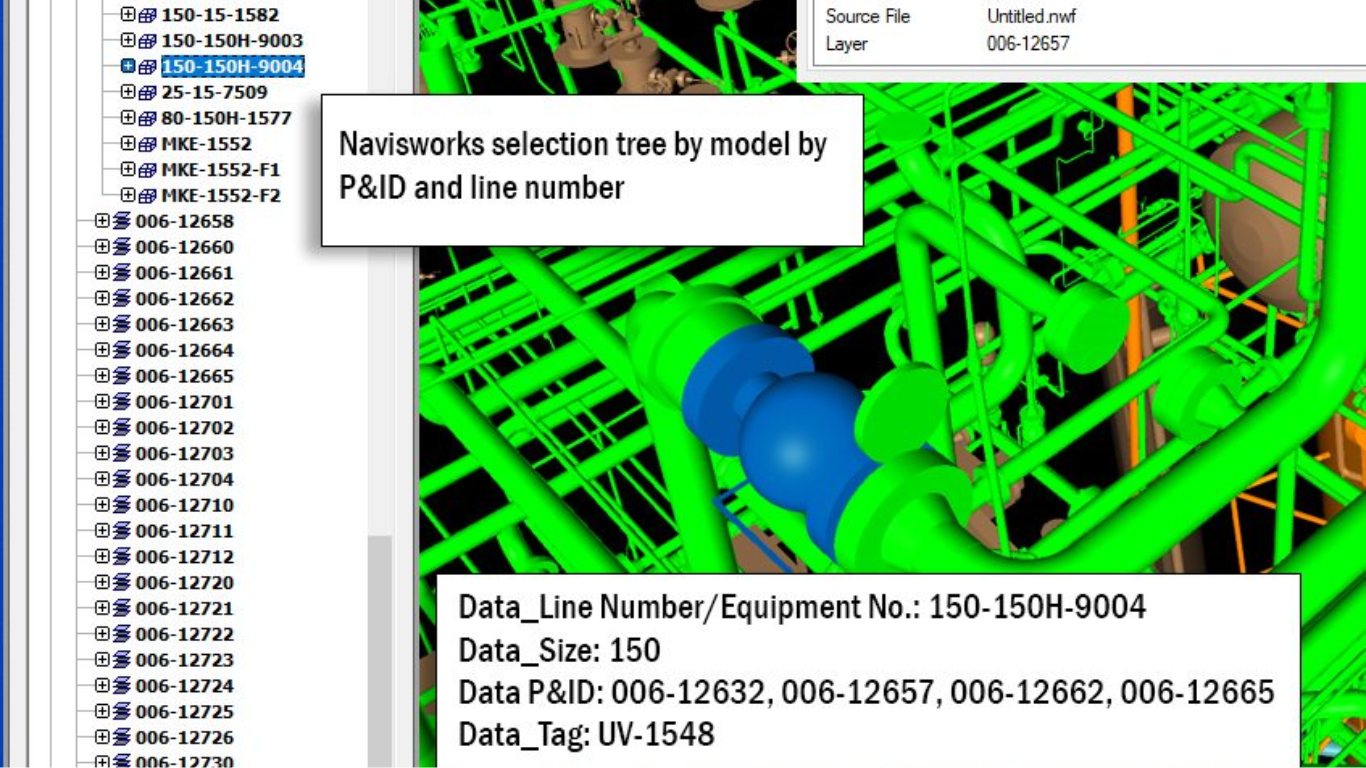The height and width of the screenshot is (768, 1366).
Task: Click layer icon beside 006-12712
Action: [x=122, y=557]
